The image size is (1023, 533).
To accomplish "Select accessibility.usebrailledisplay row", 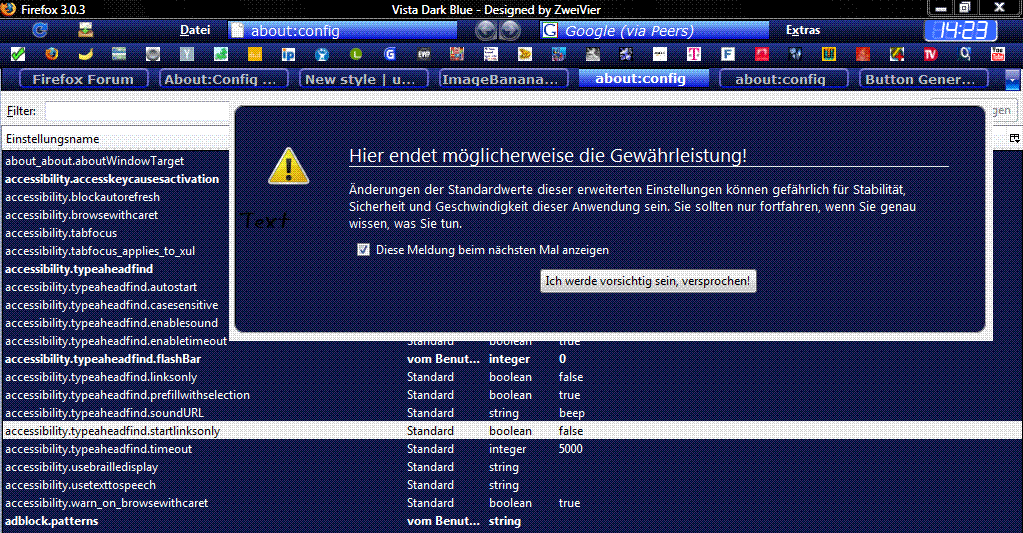I will click(512, 467).
